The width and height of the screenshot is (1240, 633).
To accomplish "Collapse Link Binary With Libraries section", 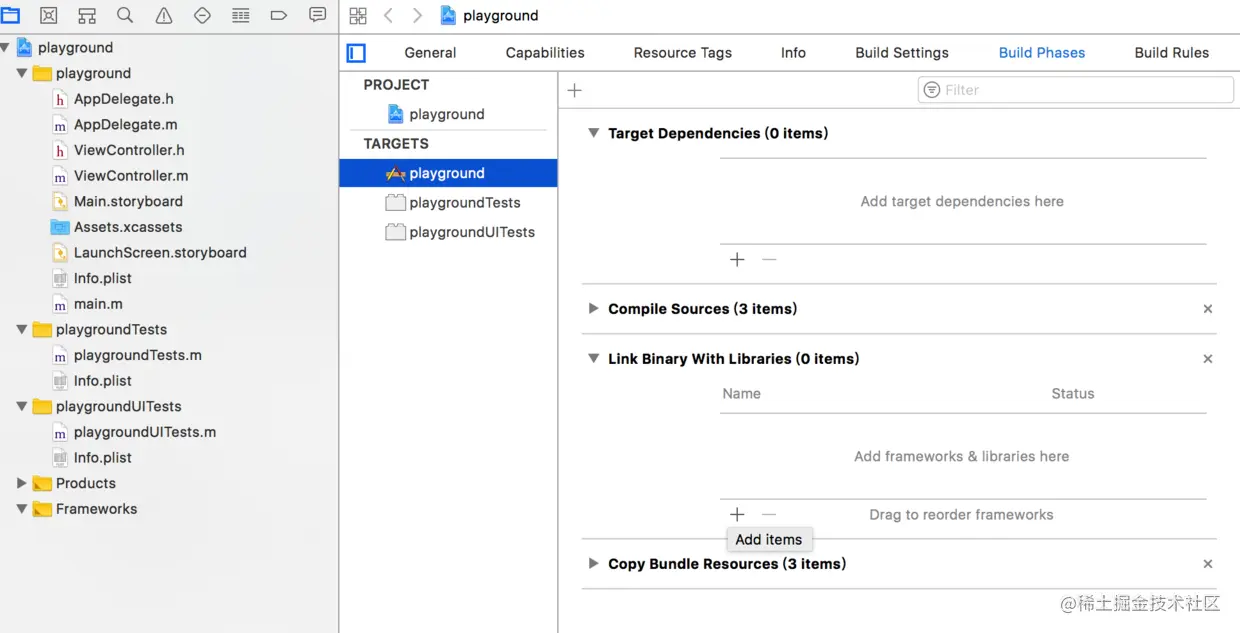I will (x=593, y=358).
